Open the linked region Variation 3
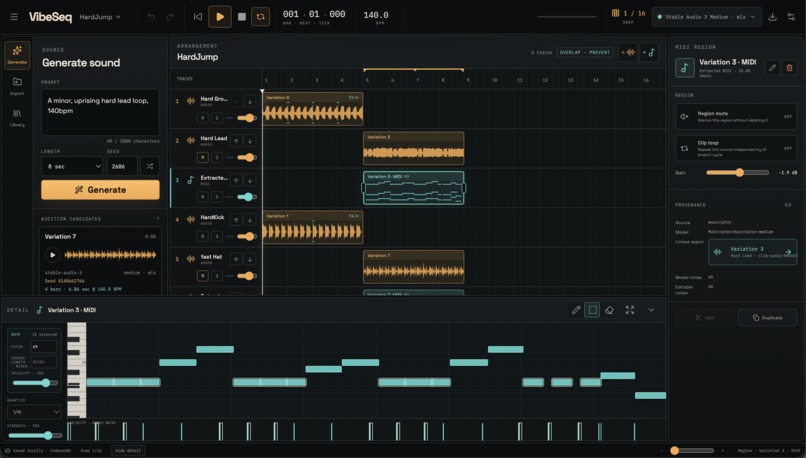Screen dimensions: 806x458 tap(753, 252)
